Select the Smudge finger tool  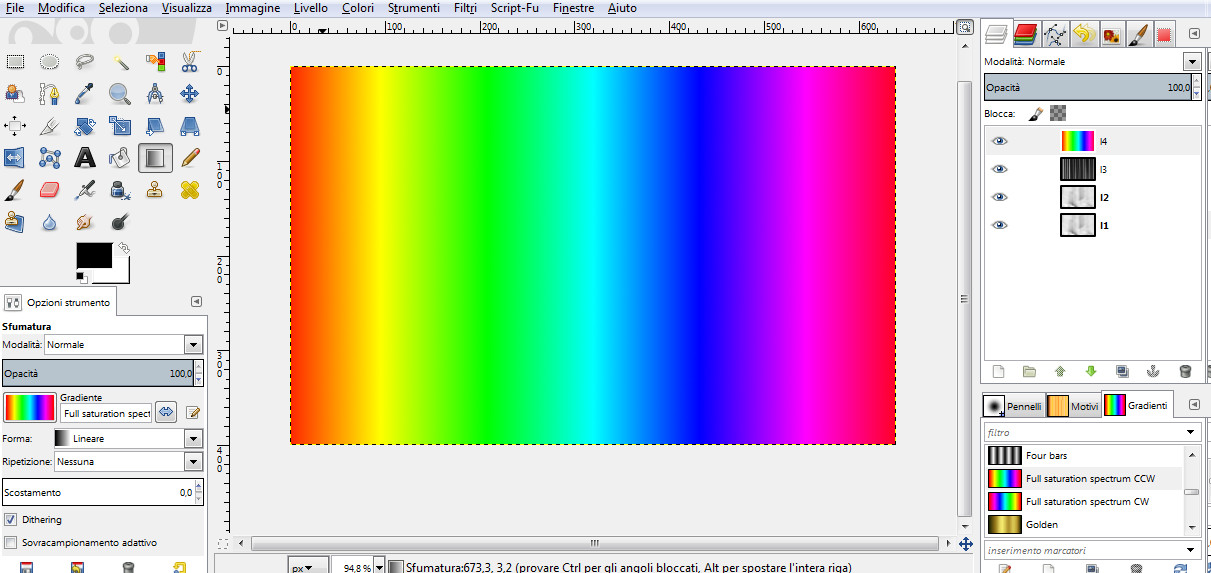tap(85, 222)
